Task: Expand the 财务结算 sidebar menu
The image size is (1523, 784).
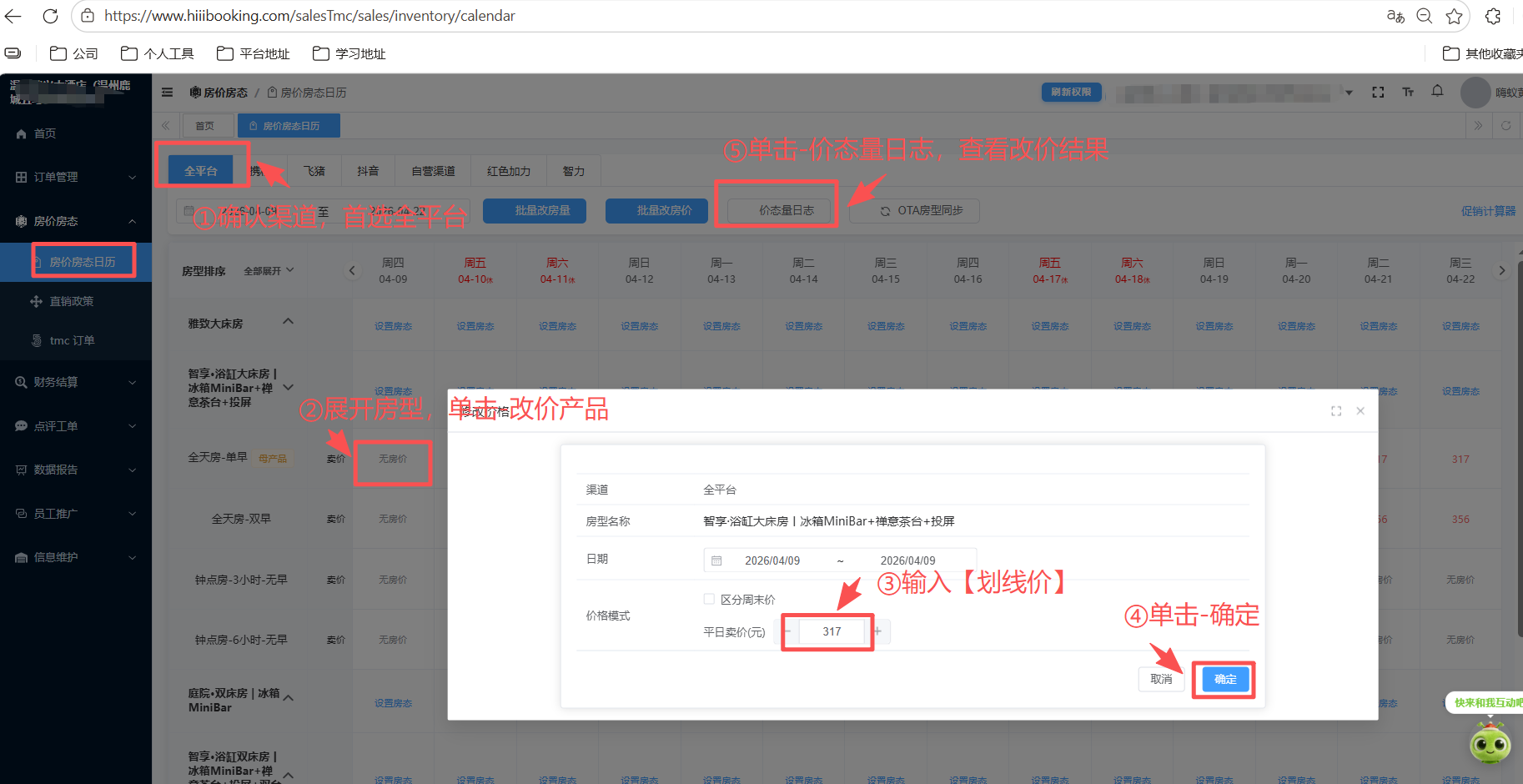Action: click(x=75, y=382)
